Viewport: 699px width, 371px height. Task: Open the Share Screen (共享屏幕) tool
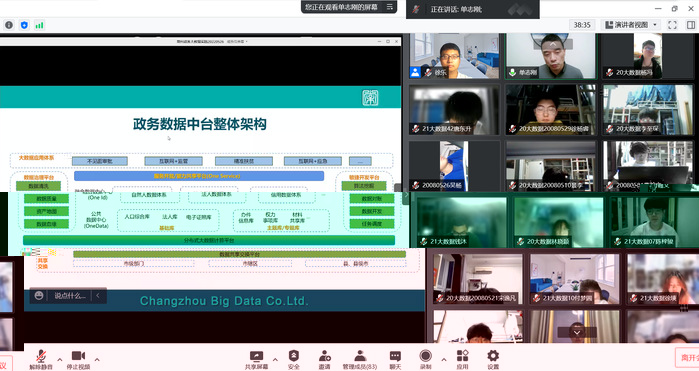pos(256,359)
